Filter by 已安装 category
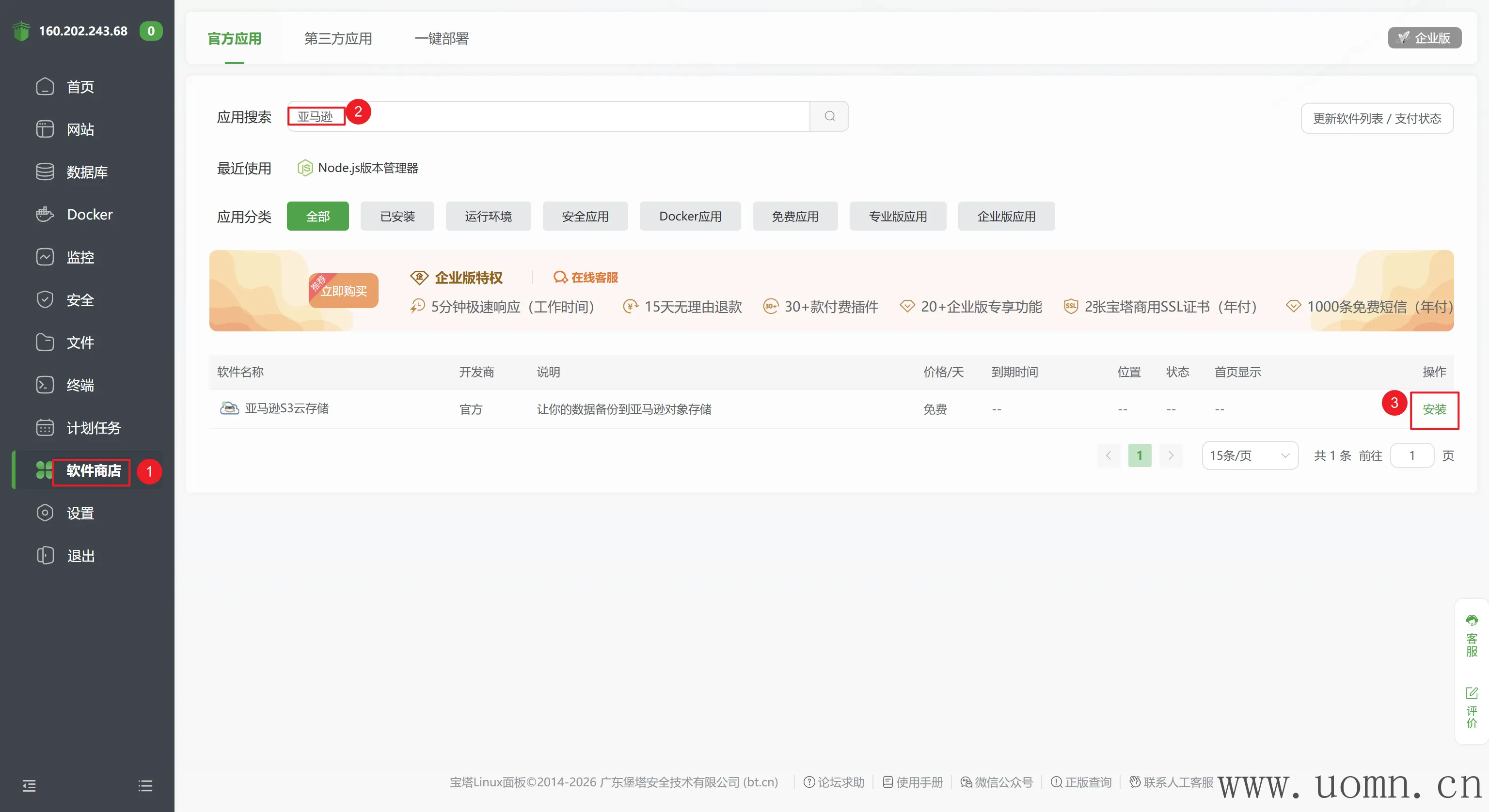Screen dimensions: 1489x812 click(x=397, y=216)
